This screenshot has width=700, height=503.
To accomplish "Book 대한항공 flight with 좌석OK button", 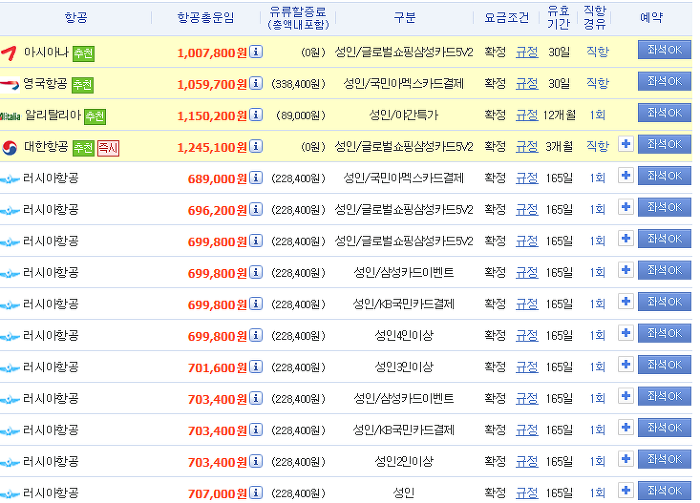I will [x=664, y=144].
